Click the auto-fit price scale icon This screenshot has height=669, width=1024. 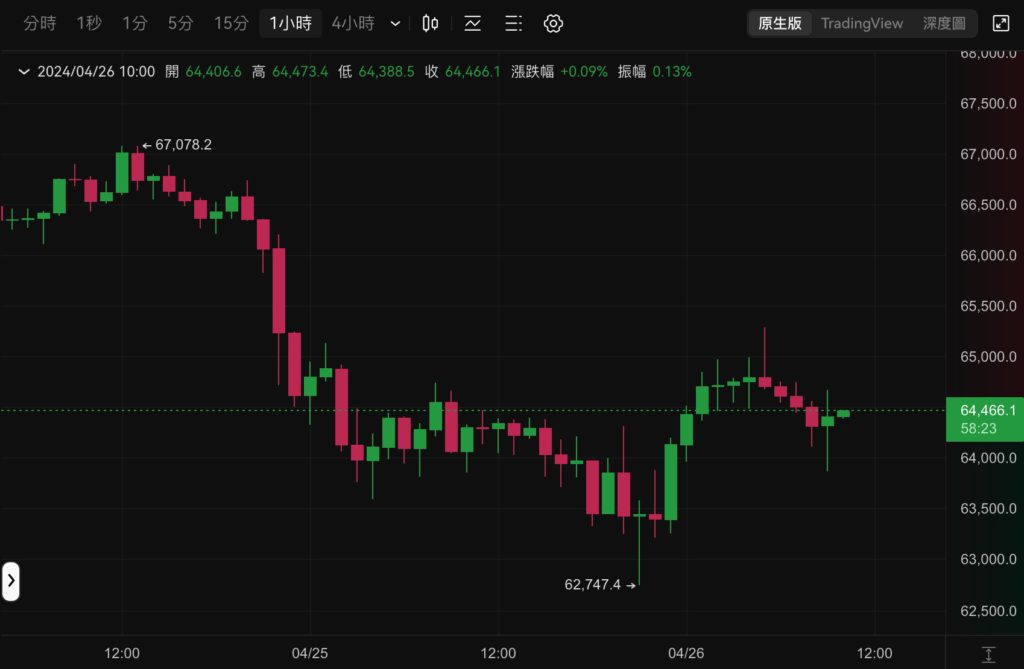(988, 654)
